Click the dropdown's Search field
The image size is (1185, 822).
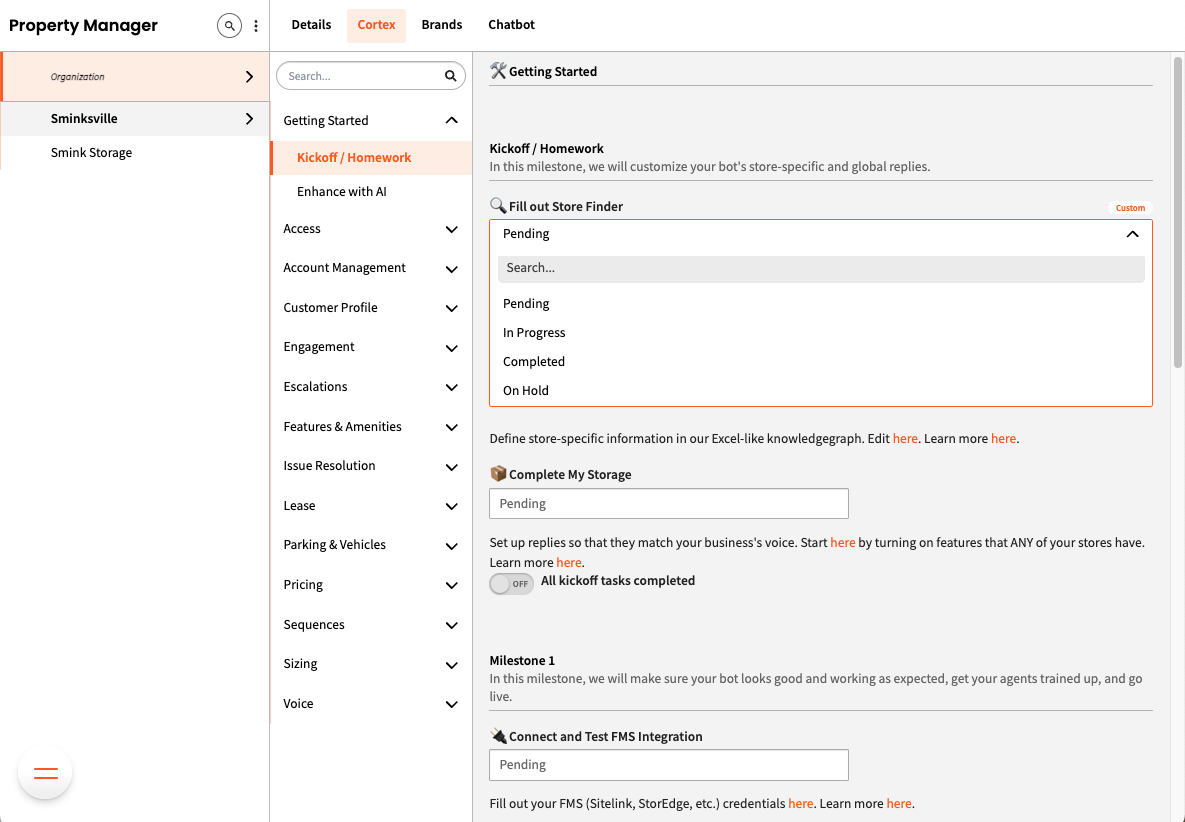click(x=820, y=268)
